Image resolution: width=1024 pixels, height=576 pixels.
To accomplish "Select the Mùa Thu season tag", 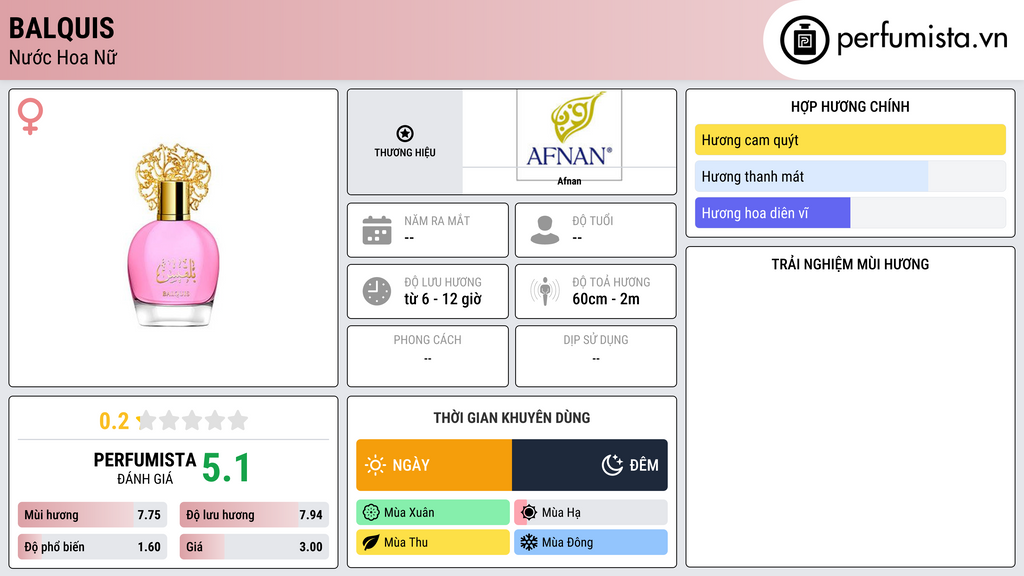I will coord(433,543).
